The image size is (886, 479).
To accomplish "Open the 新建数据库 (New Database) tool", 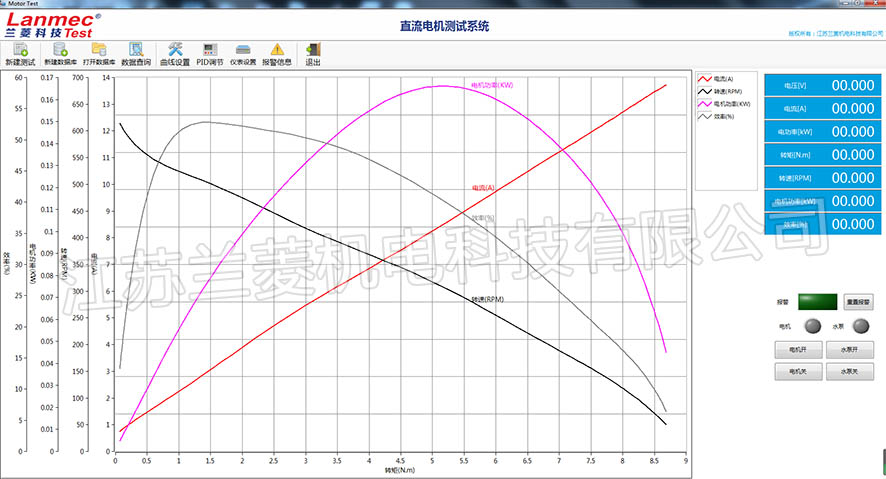I will (59, 50).
